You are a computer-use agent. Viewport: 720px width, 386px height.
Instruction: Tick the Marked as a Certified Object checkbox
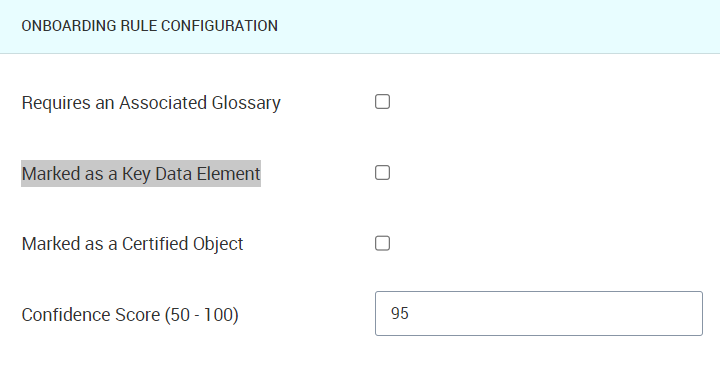point(382,243)
